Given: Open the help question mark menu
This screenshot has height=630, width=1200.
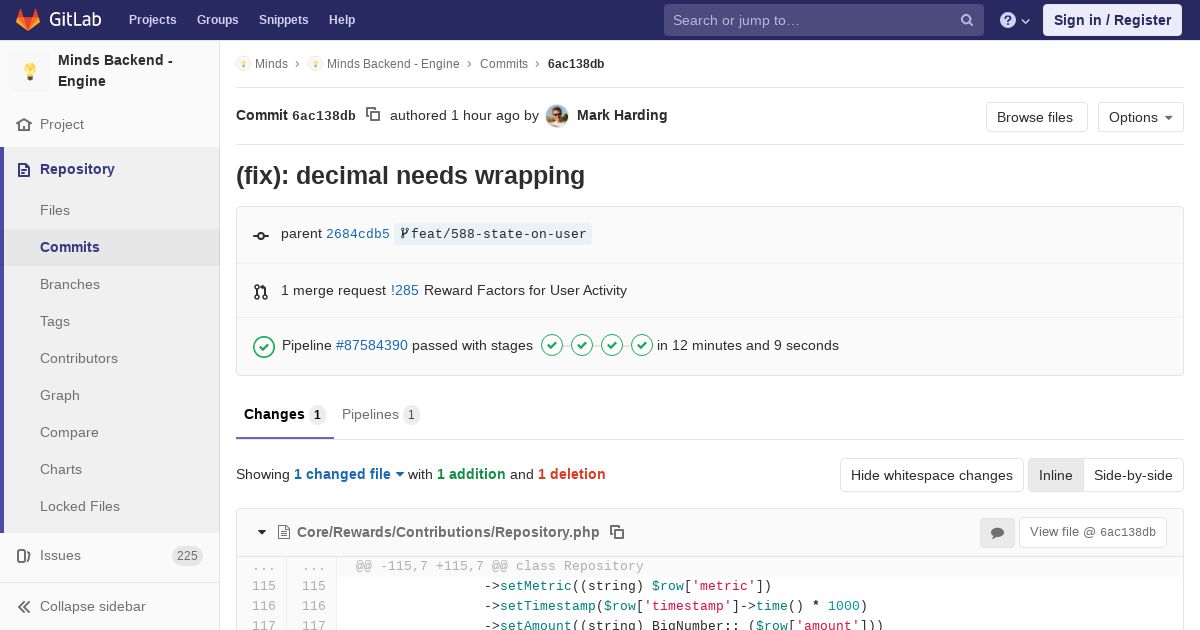Looking at the screenshot, I should pos(1015,20).
